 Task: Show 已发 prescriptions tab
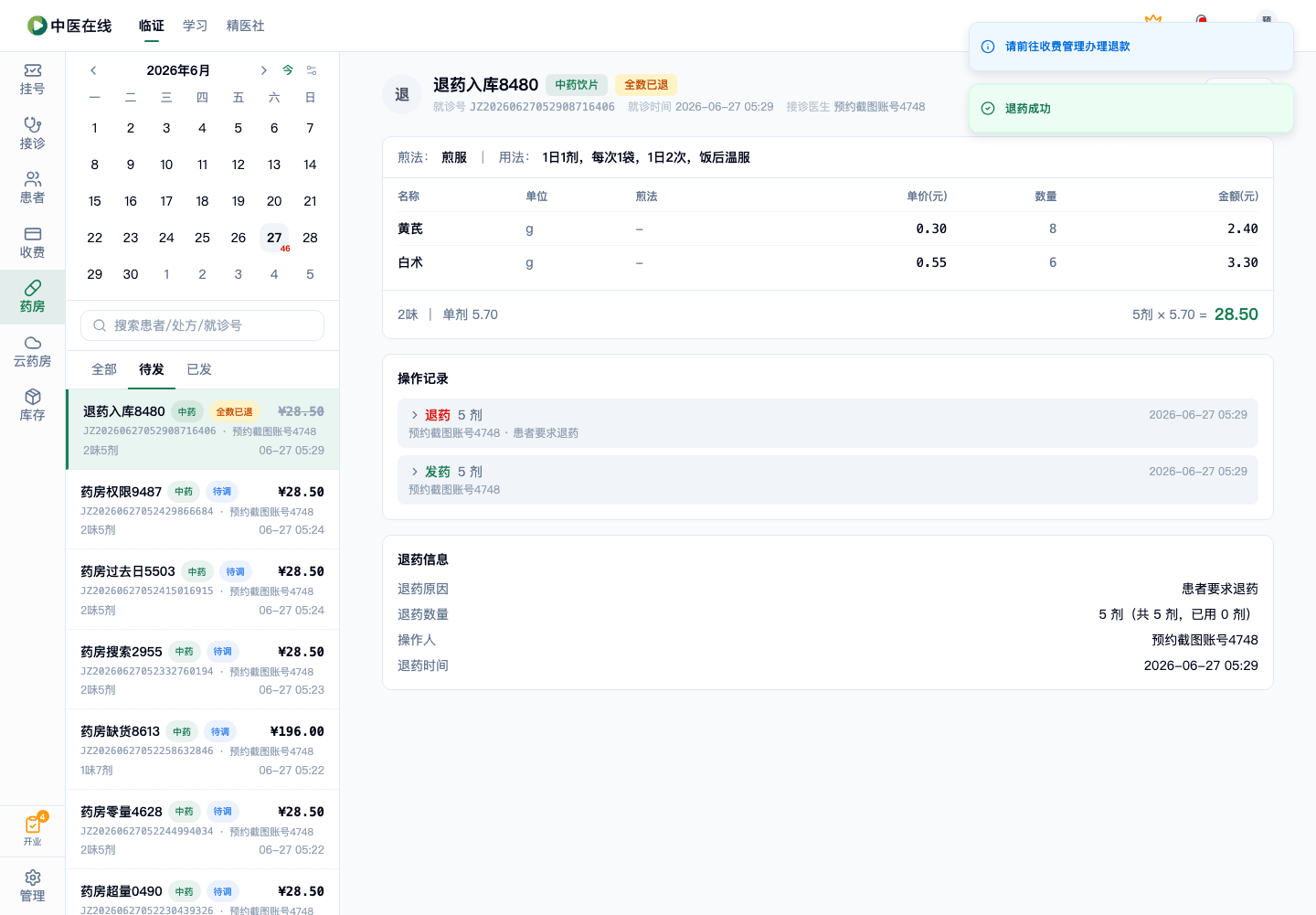199,369
